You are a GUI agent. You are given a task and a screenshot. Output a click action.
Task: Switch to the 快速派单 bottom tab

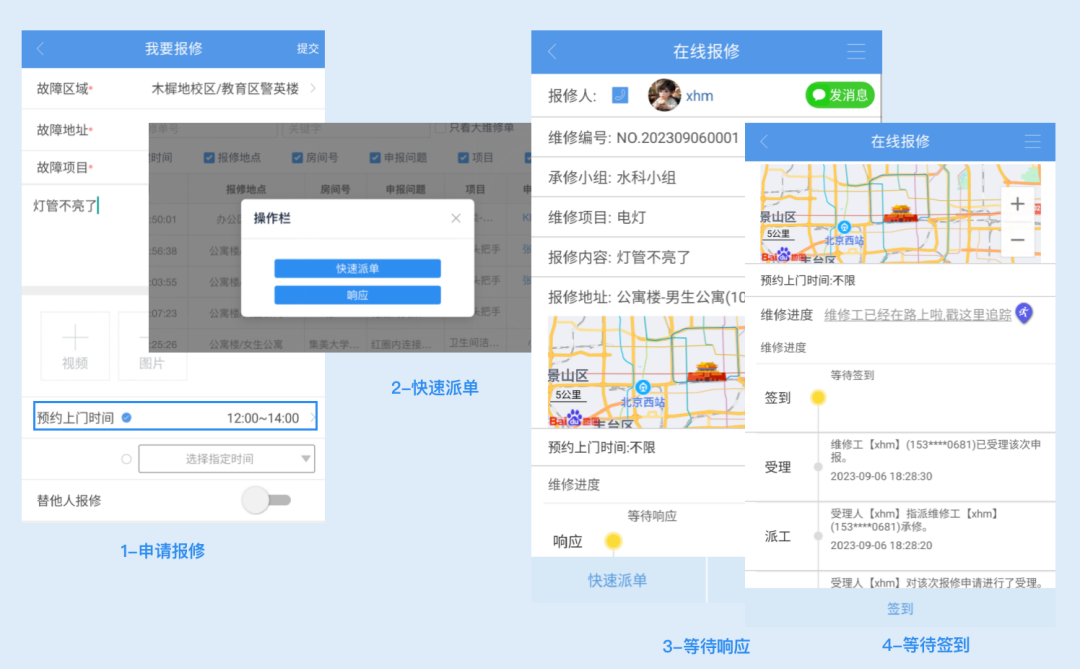click(x=617, y=578)
